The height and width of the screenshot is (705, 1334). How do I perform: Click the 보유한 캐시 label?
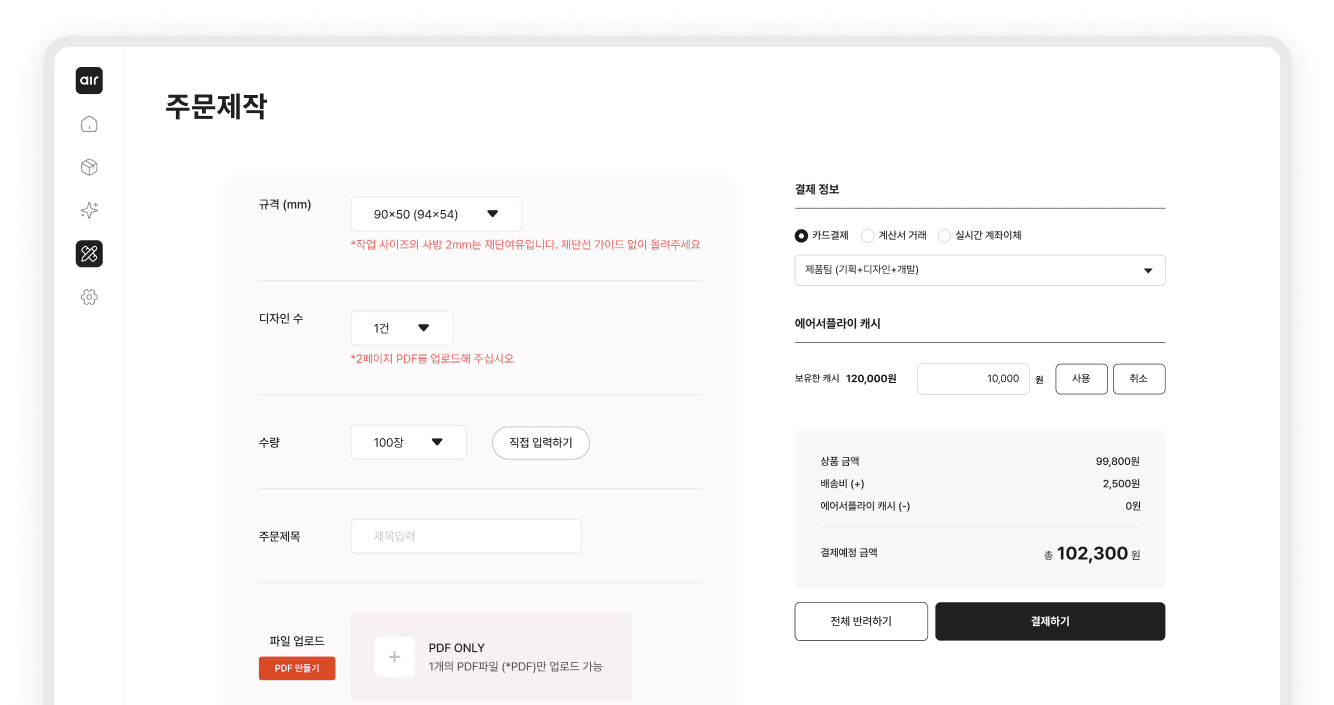pos(817,379)
